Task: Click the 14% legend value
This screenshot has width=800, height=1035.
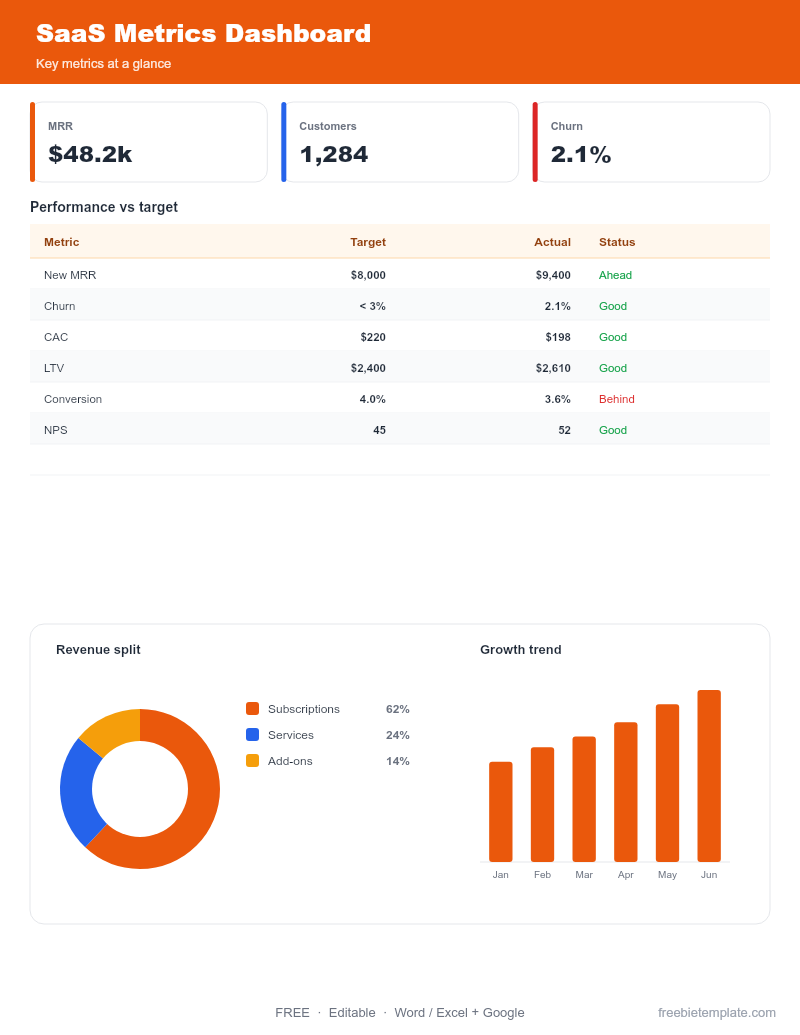Action: click(x=397, y=761)
